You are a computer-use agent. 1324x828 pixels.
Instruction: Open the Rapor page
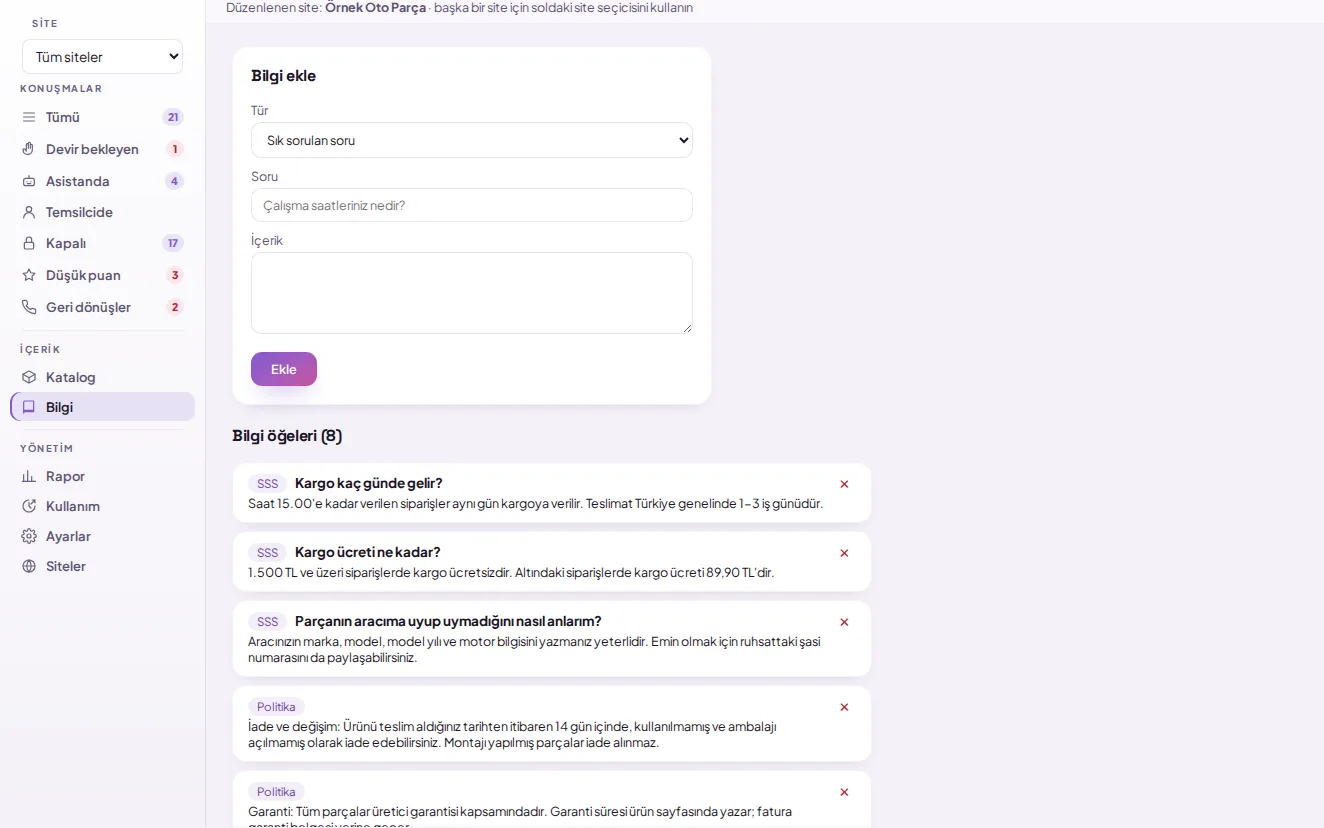pyautogui.click(x=102, y=476)
